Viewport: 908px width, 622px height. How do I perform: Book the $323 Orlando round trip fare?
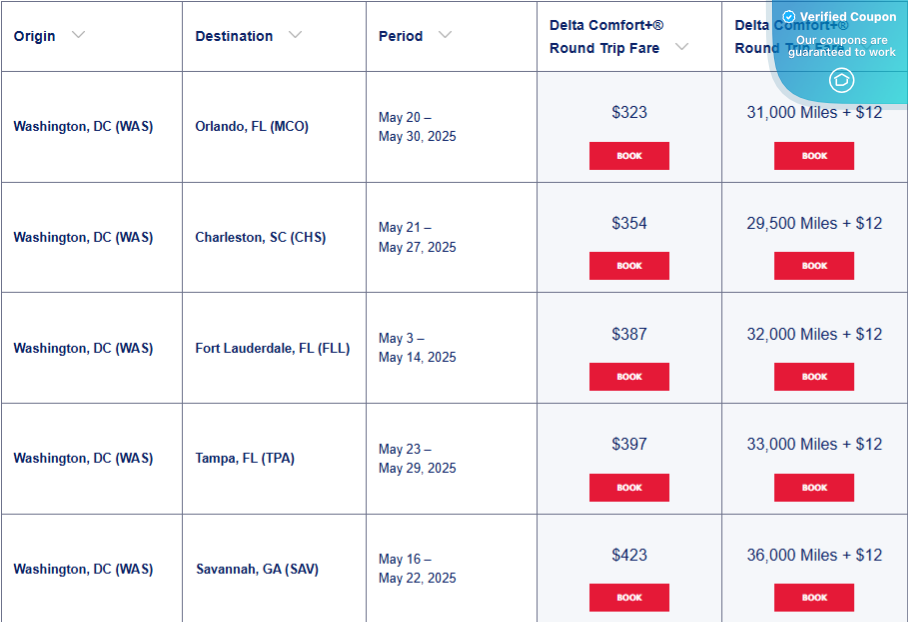click(x=629, y=155)
